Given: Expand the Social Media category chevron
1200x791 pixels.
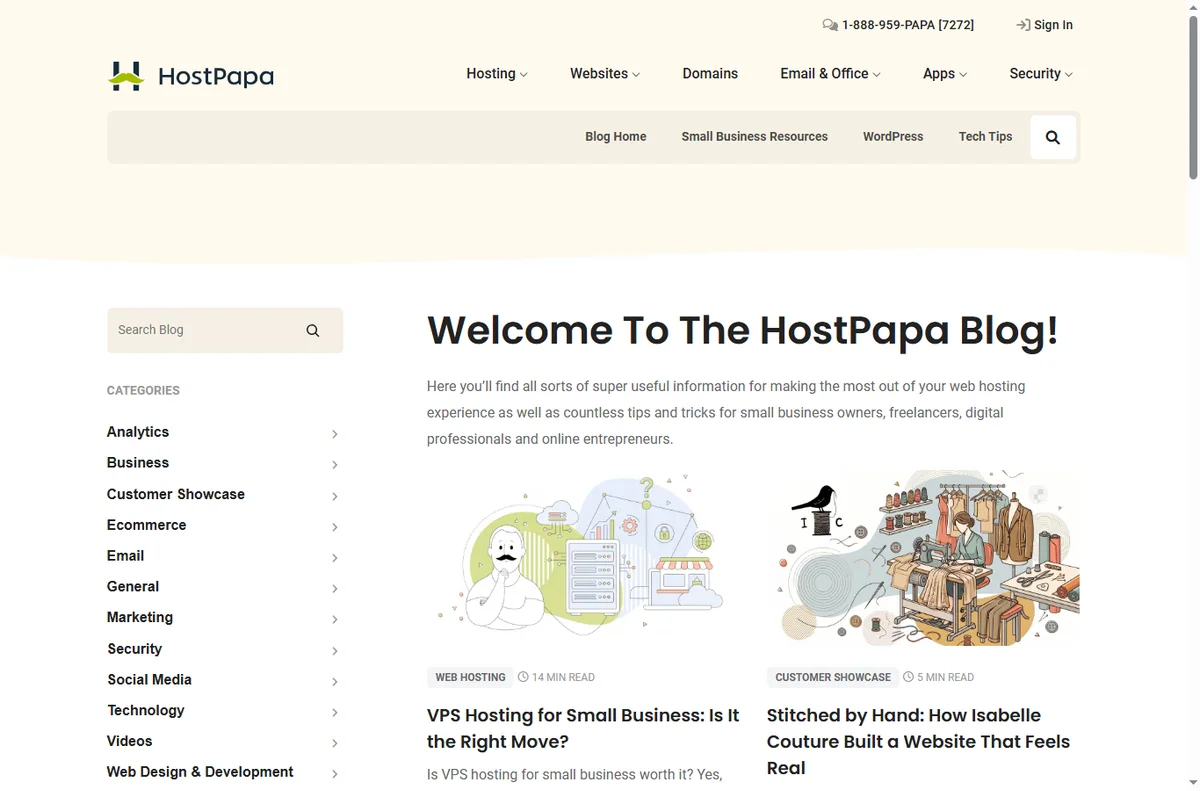Looking at the screenshot, I should point(335,682).
